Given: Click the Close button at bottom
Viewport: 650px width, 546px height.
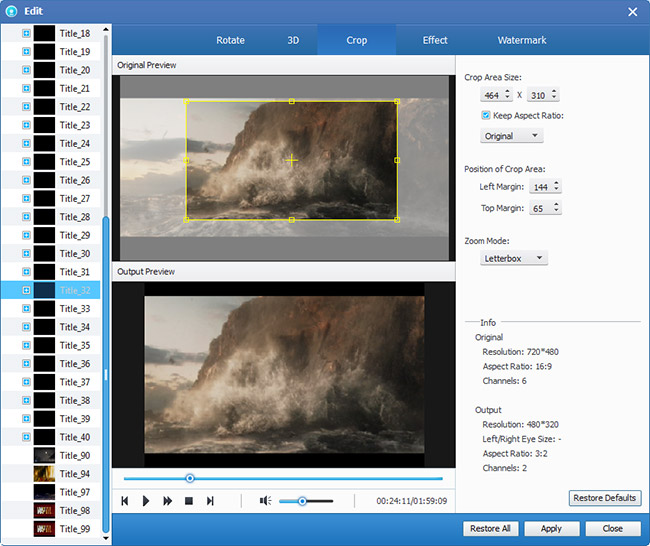Looking at the screenshot, I should [613, 529].
